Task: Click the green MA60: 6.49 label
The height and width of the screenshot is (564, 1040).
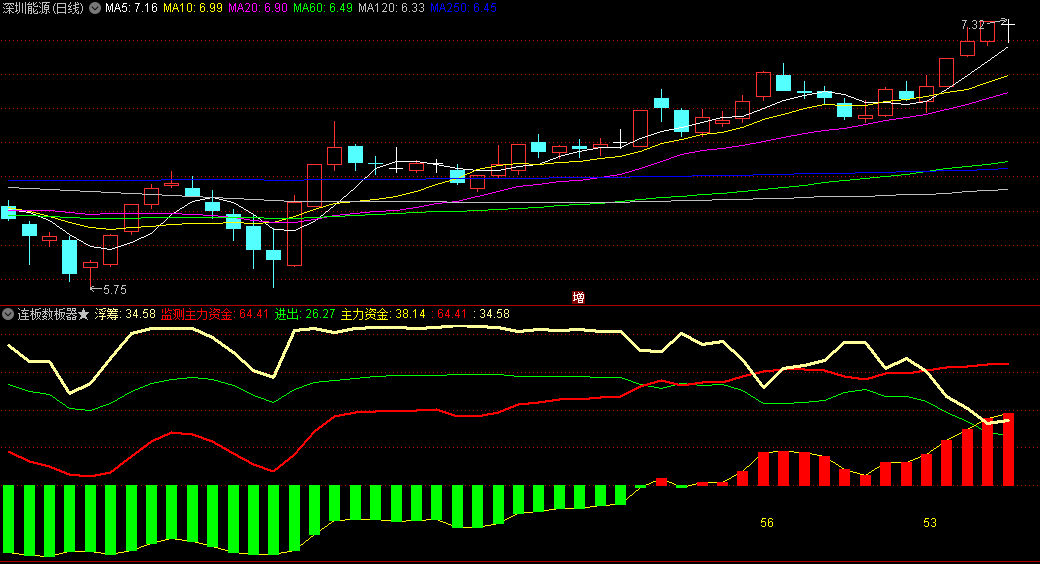Action: (323, 8)
